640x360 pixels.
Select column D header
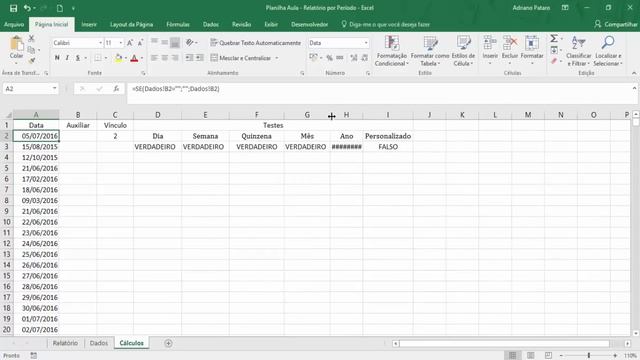(158, 115)
